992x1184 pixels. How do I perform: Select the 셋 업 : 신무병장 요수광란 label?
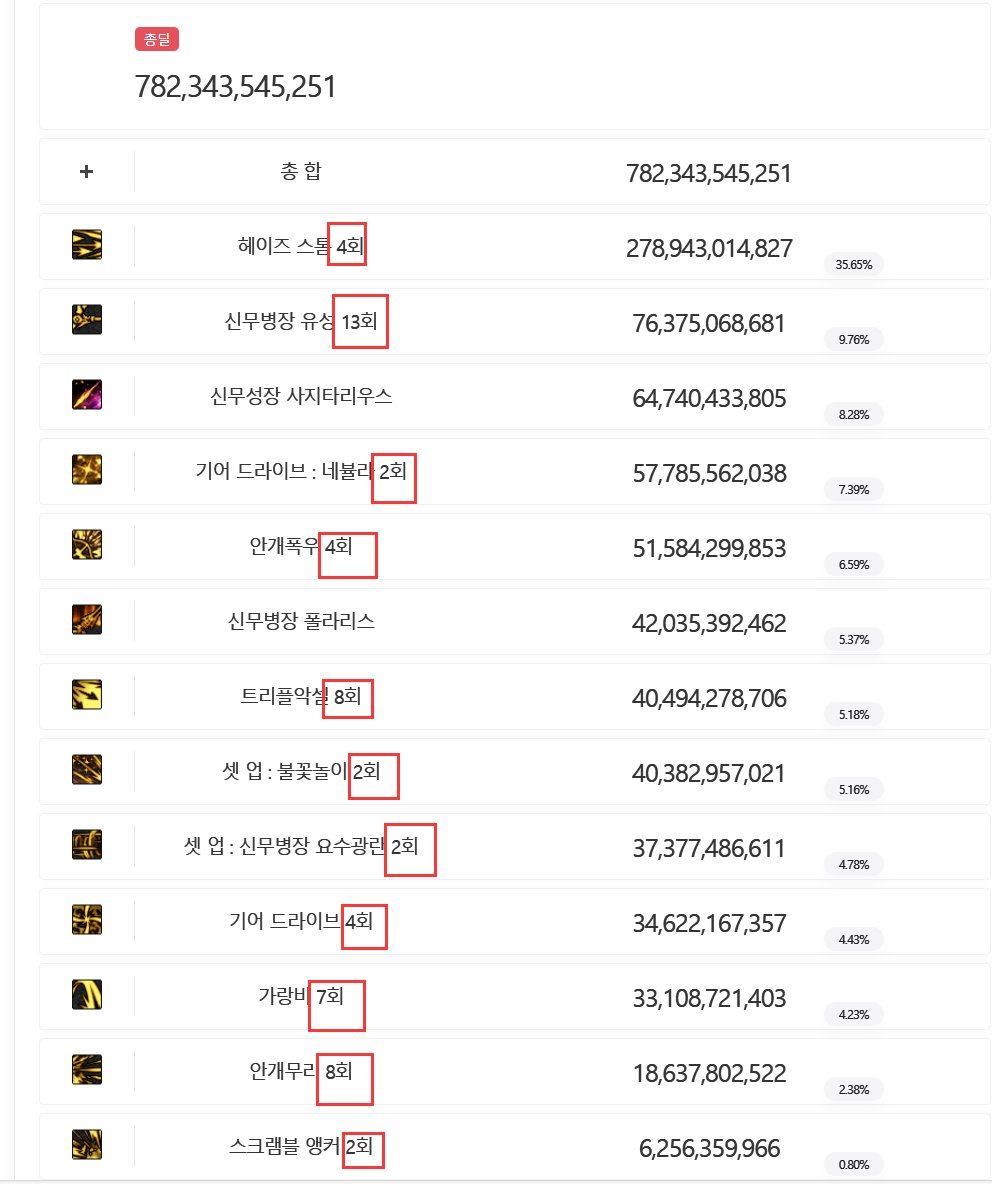pos(285,846)
